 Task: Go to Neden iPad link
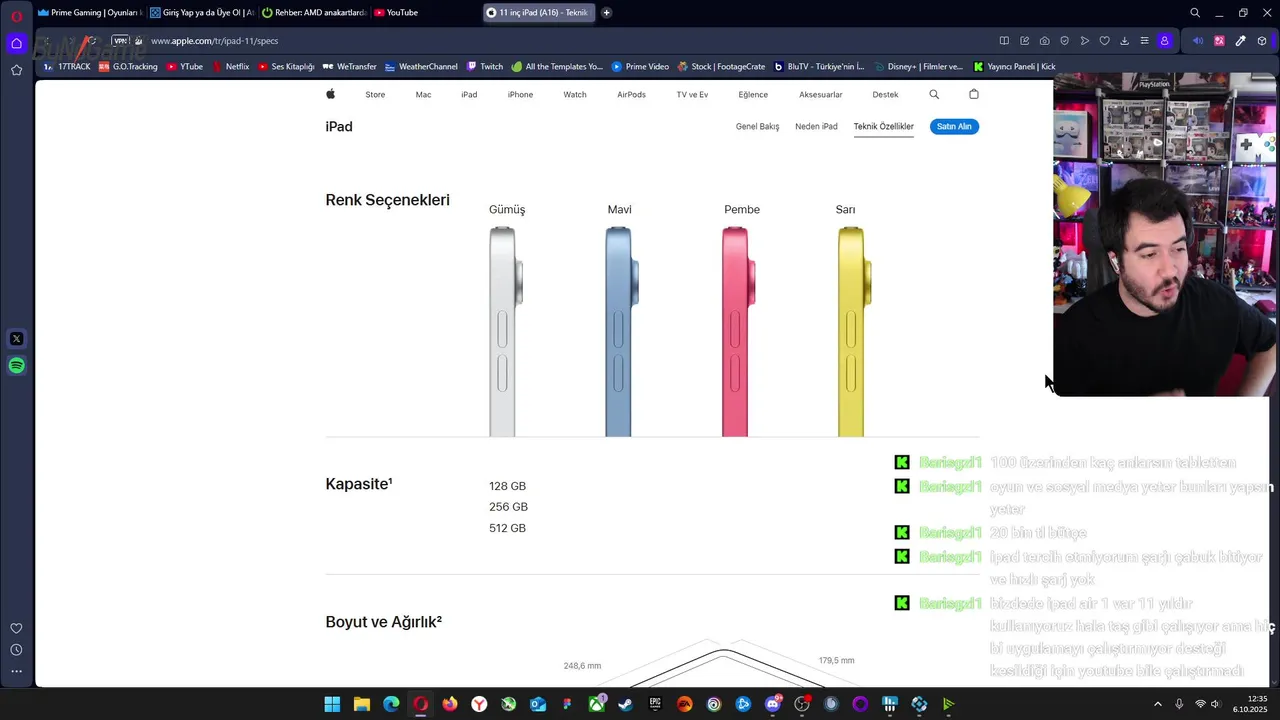click(816, 126)
